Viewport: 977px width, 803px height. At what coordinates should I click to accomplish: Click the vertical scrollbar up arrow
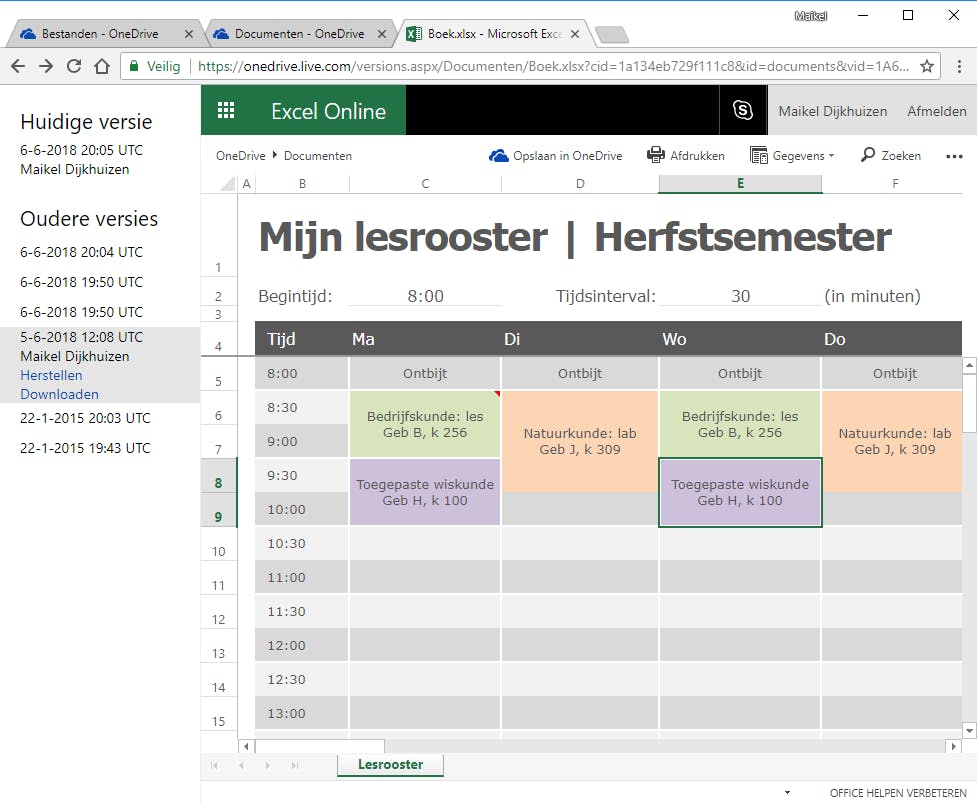click(x=969, y=366)
